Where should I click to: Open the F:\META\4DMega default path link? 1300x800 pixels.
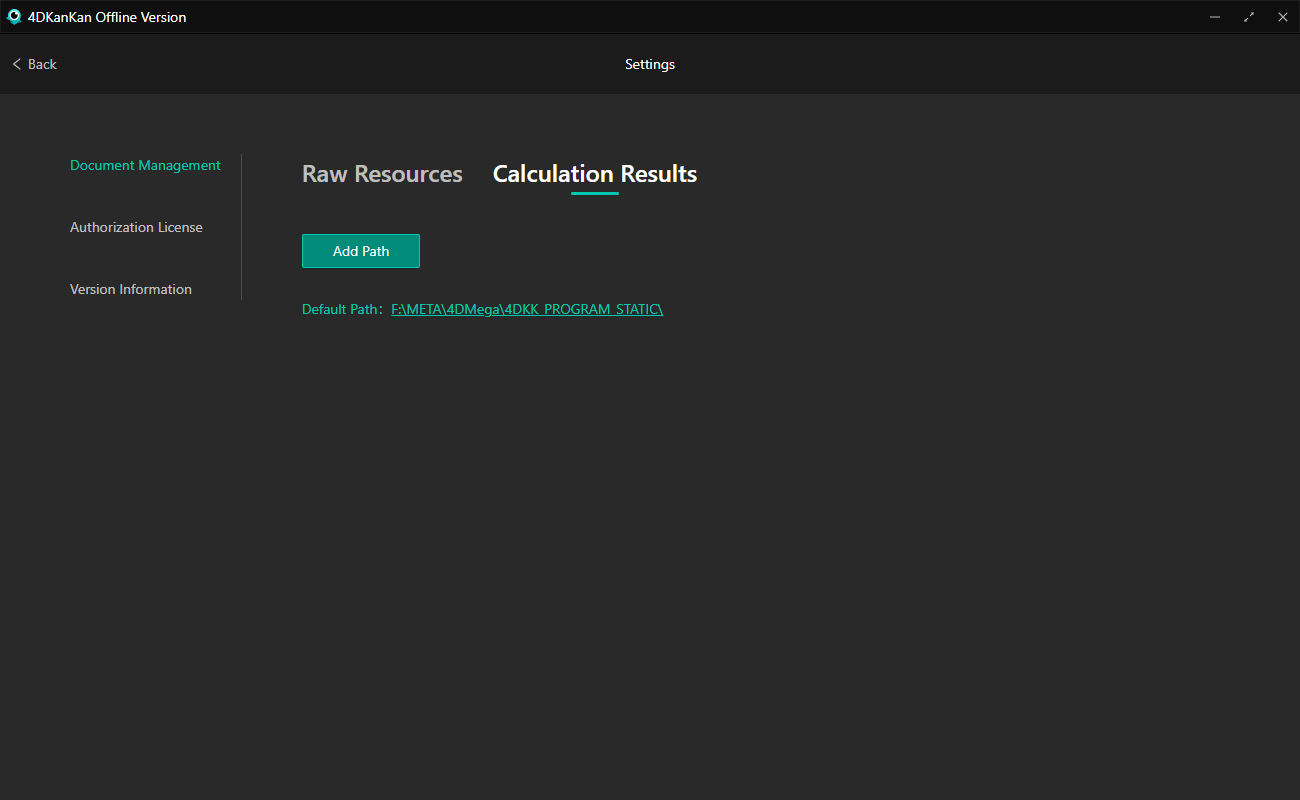pos(527,309)
